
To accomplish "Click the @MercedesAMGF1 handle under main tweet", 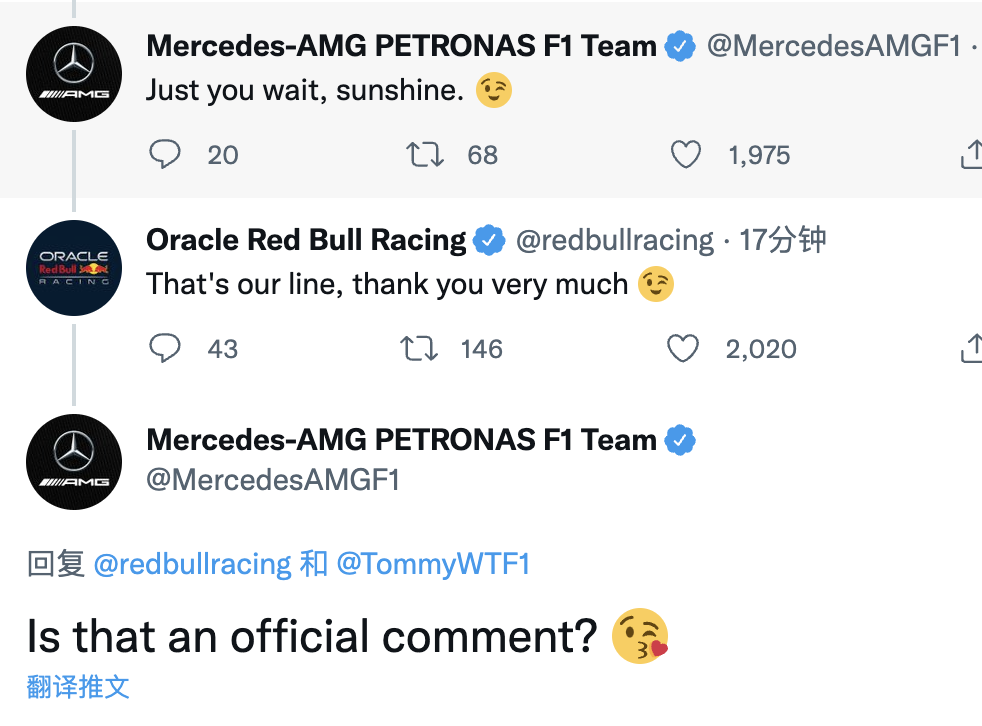I will coord(273,480).
